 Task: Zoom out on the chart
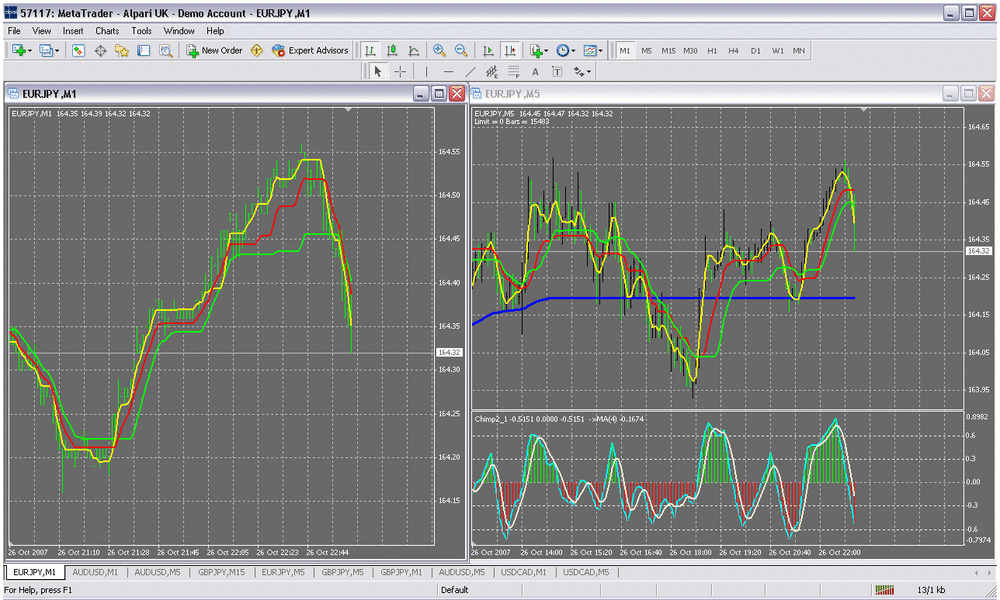(x=461, y=50)
